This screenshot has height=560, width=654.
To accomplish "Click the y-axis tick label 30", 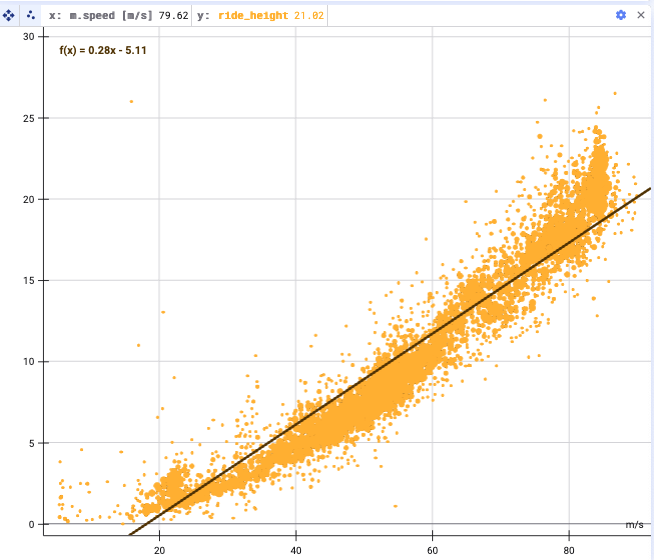I will tap(29, 37).
